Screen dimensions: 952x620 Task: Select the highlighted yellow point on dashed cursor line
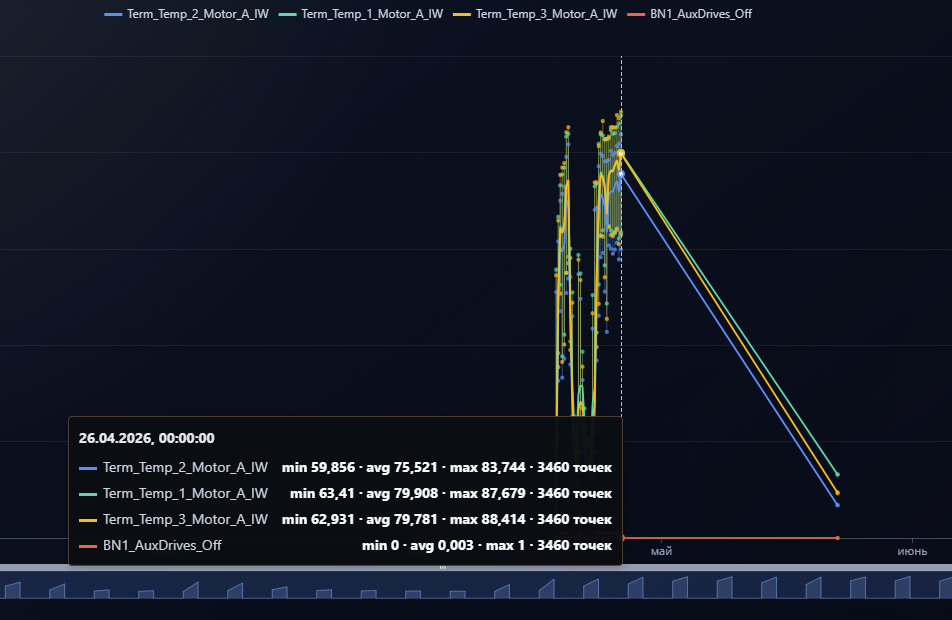tap(621, 154)
